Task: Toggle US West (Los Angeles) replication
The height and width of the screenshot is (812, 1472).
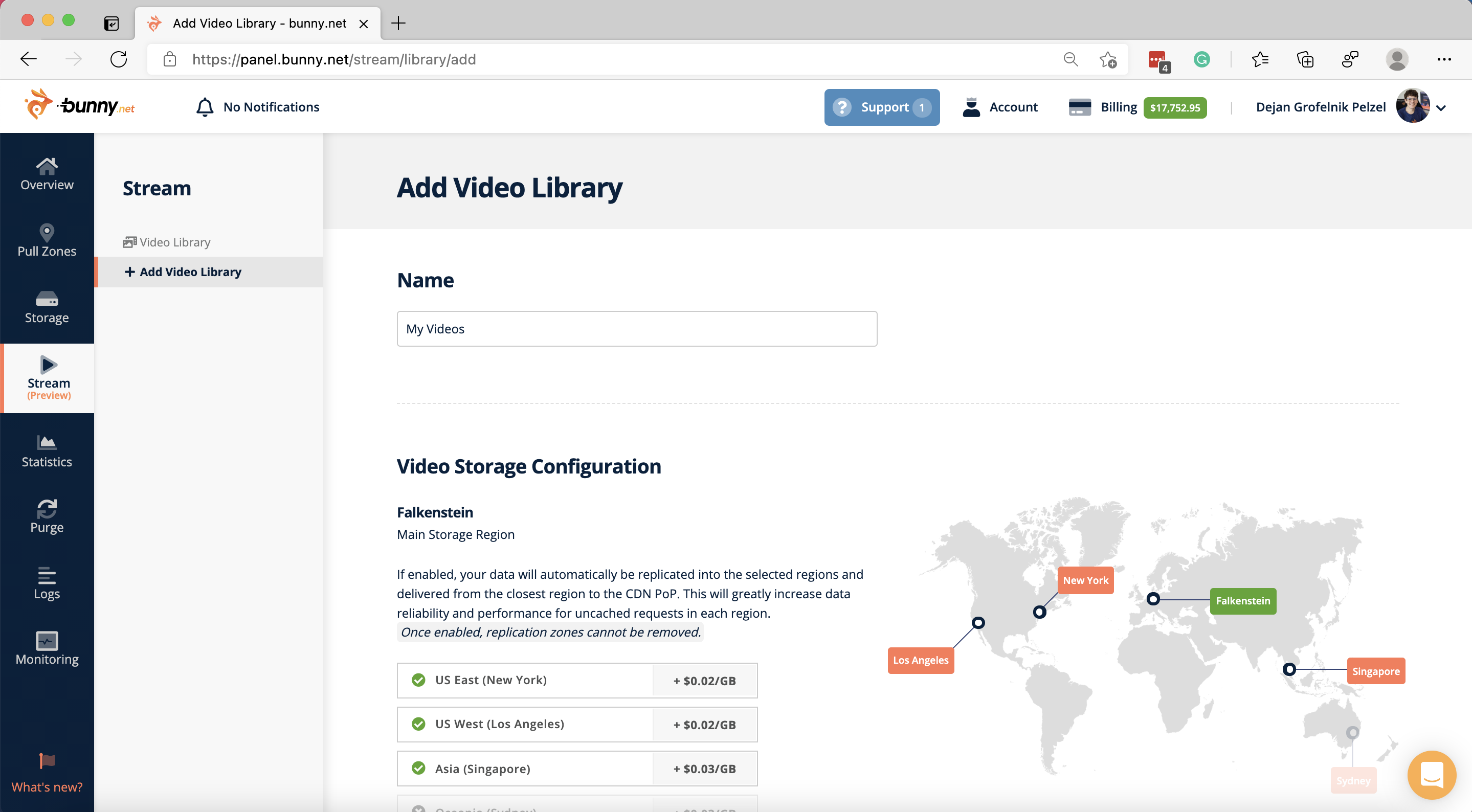Action: tap(577, 724)
